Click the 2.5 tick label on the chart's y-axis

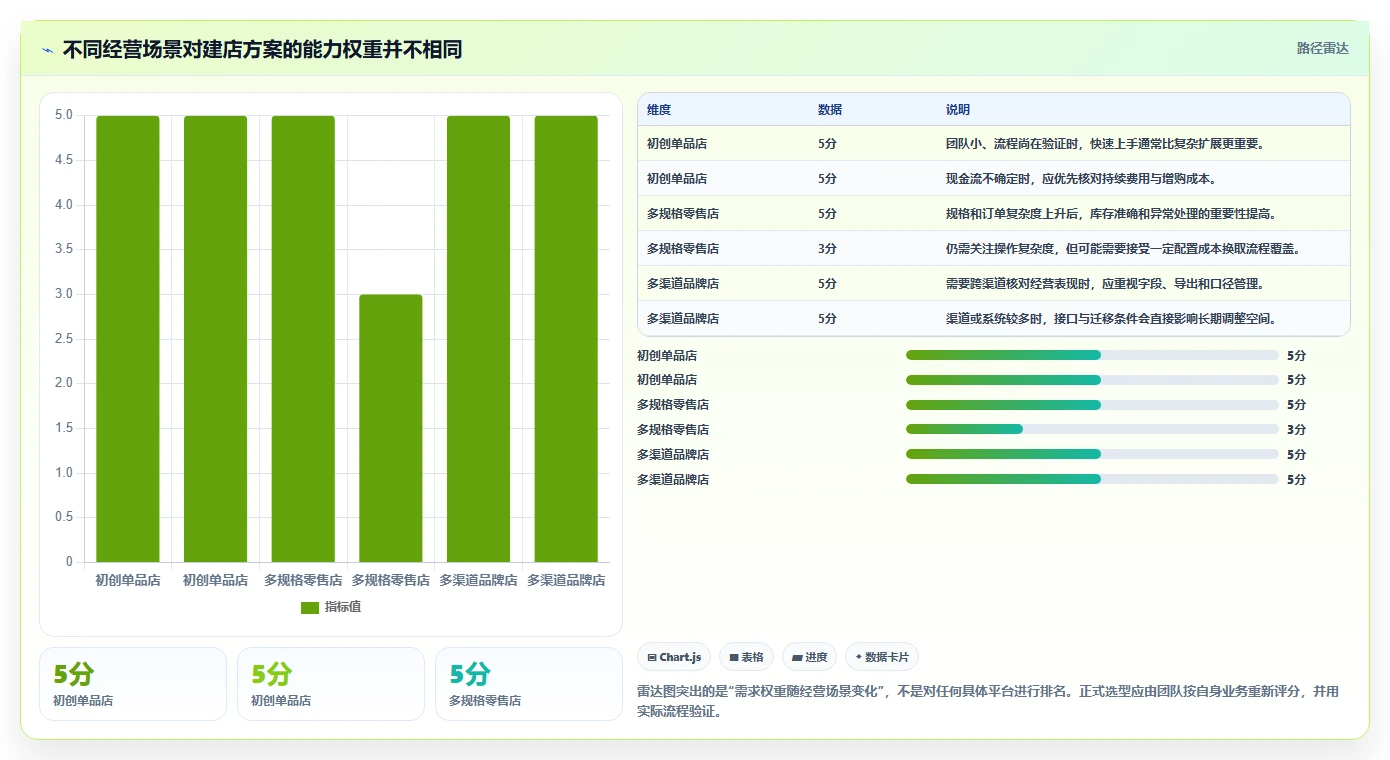click(64, 339)
